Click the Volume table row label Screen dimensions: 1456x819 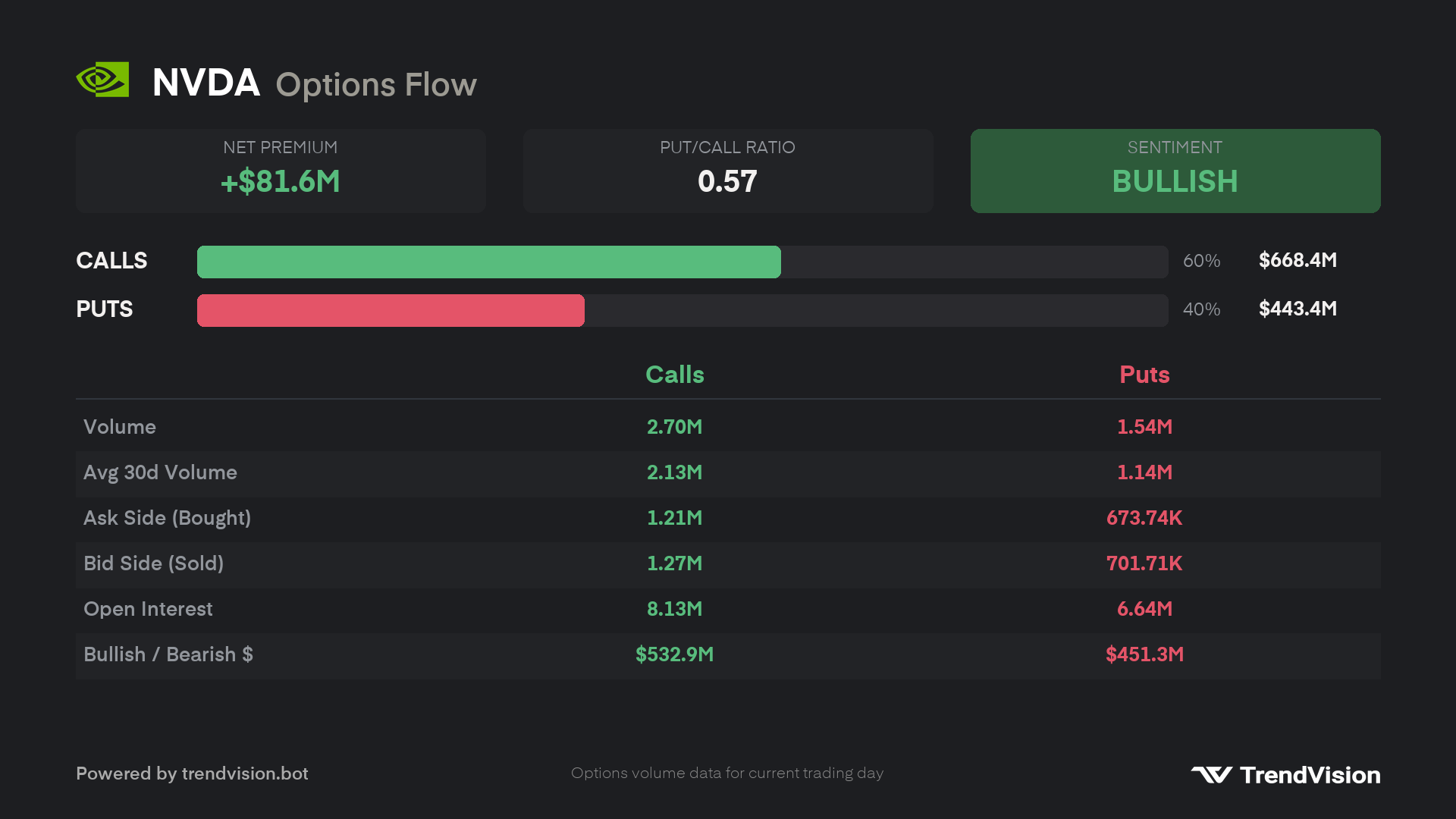tap(120, 427)
